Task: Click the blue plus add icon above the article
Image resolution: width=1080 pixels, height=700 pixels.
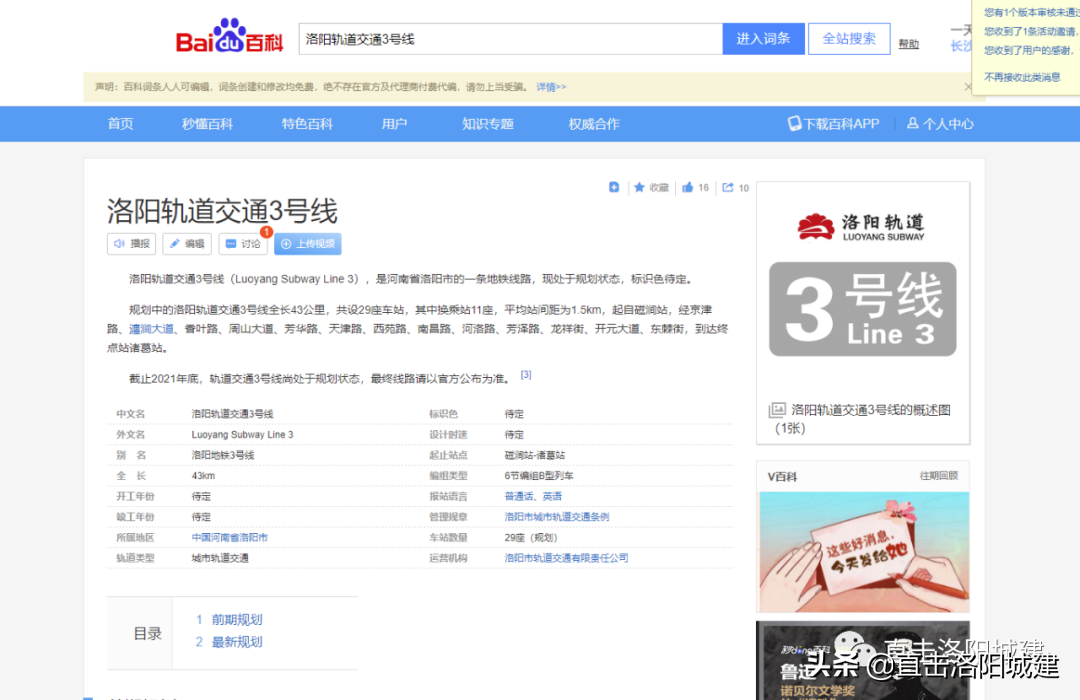Action: (x=614, y=187)
